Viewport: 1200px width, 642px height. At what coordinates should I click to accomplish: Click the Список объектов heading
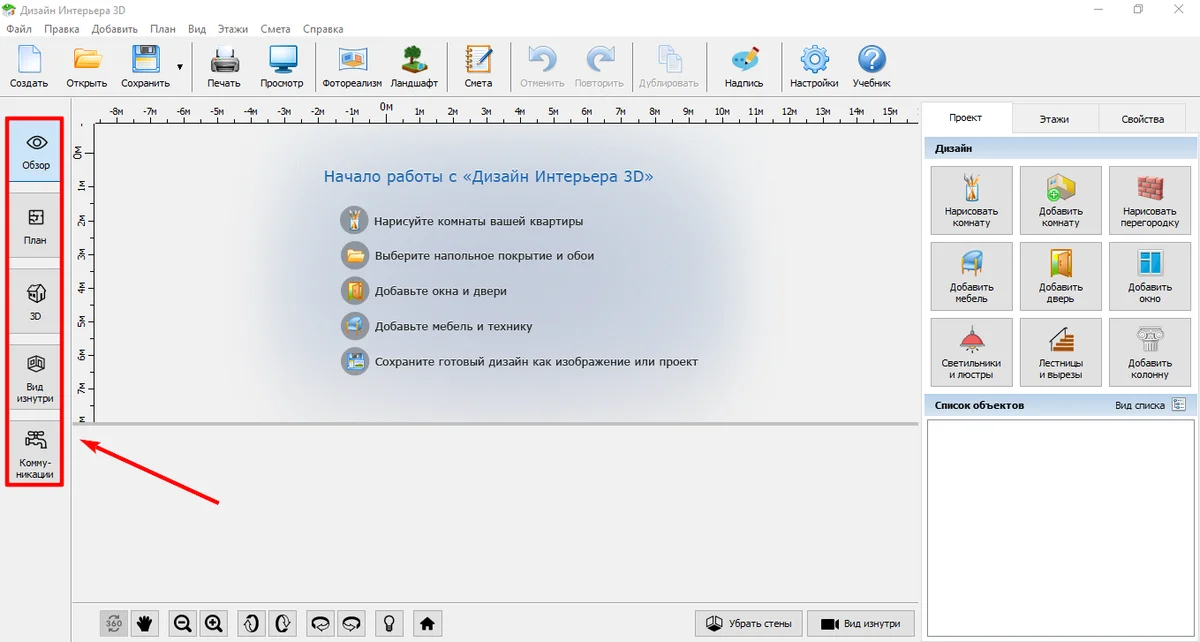coord(979,405)
